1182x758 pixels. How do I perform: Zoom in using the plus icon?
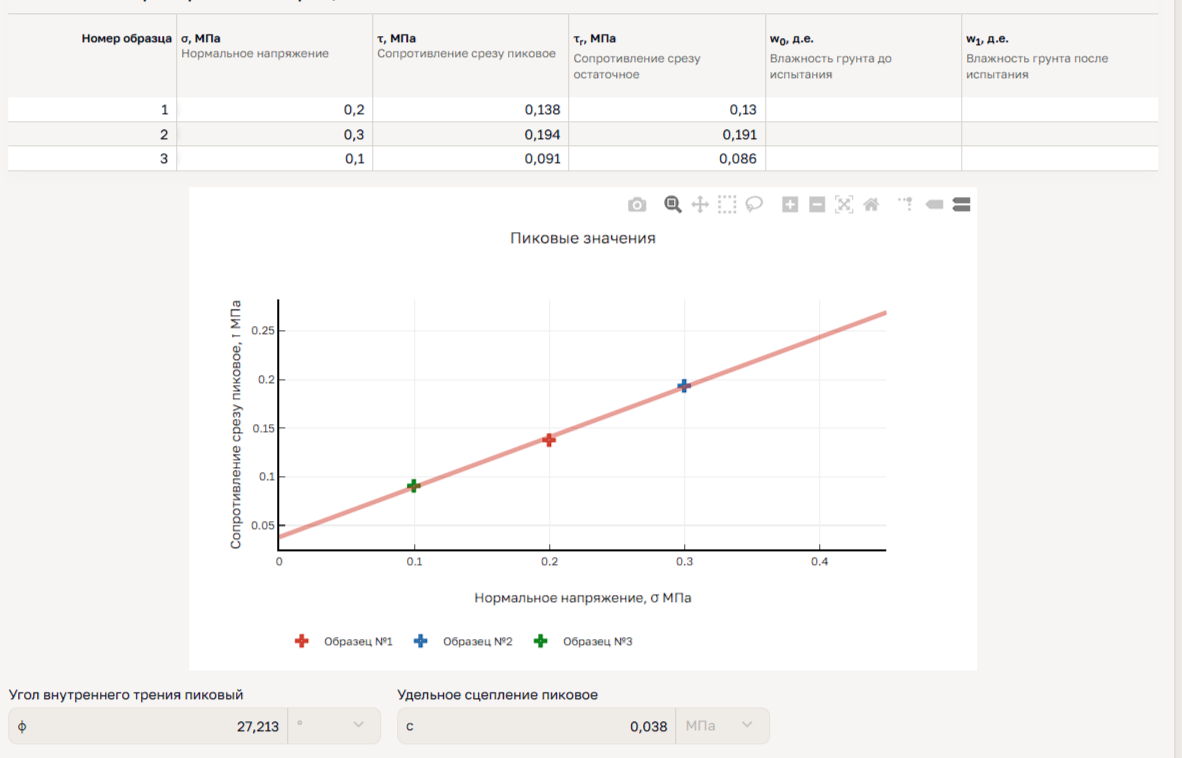point(790,205)
